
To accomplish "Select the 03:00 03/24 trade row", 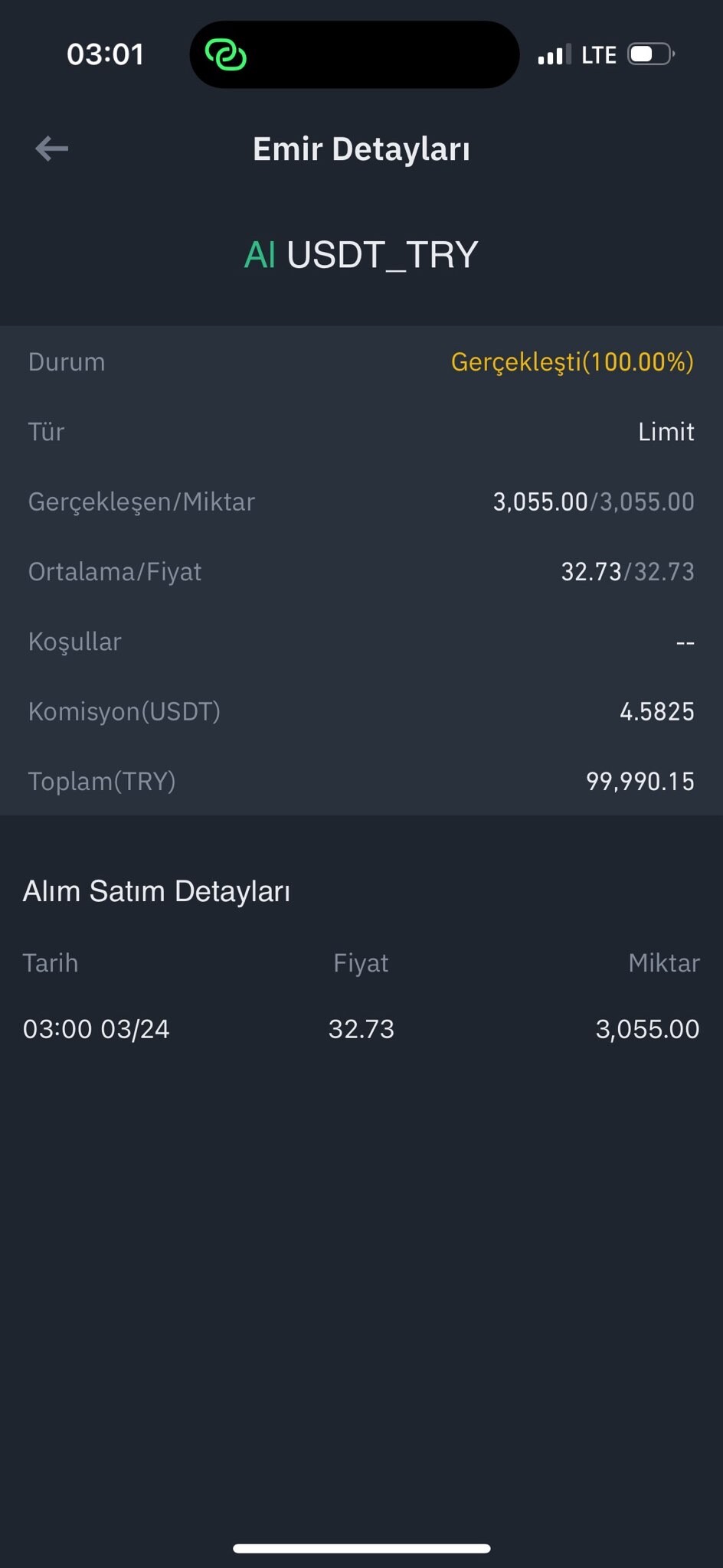I will pyautogui.click(x=361, y=1029).
